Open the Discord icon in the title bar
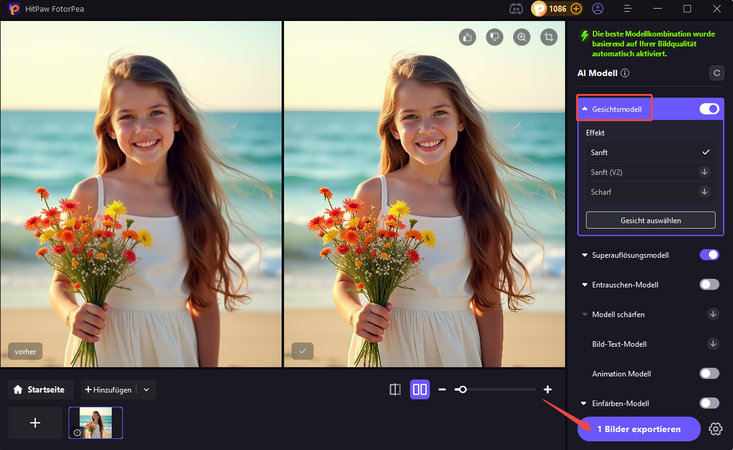 516,9
